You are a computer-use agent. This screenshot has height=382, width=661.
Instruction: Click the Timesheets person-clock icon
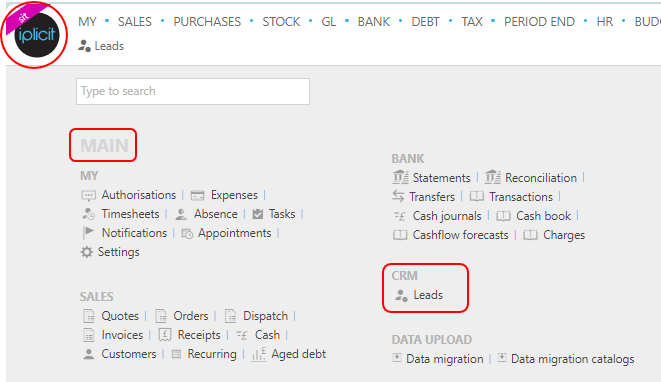(89, 214)
